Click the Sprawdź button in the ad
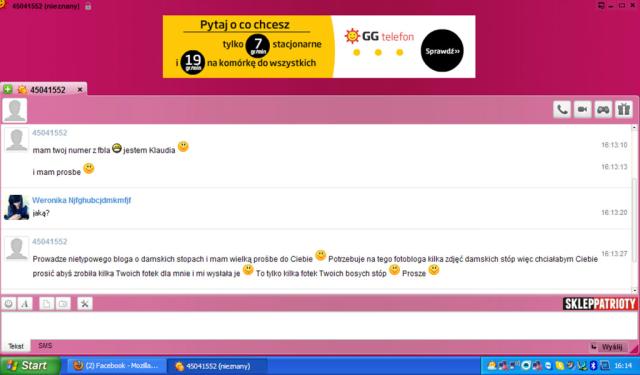This screenshot has width=640, height=375. (442, 51)
